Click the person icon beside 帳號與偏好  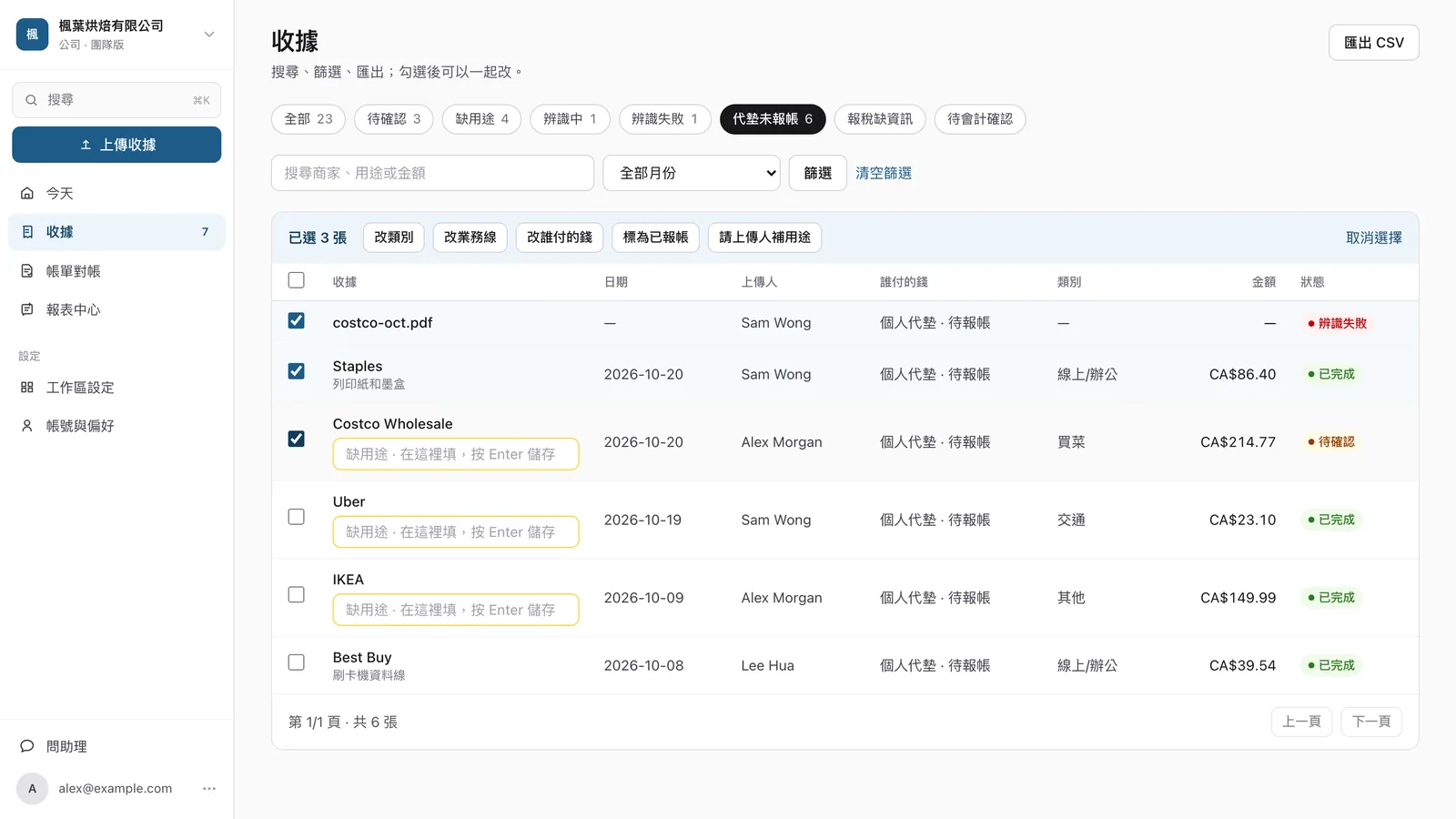click(27, 426)
